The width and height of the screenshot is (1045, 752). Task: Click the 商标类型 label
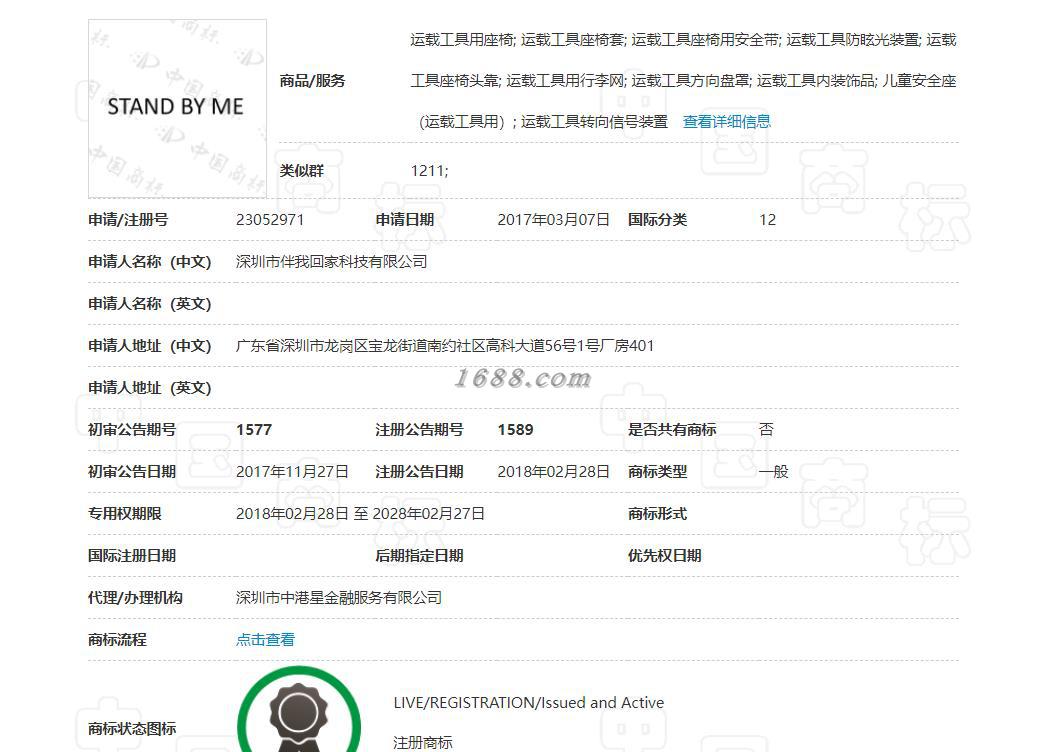(657, 472)
